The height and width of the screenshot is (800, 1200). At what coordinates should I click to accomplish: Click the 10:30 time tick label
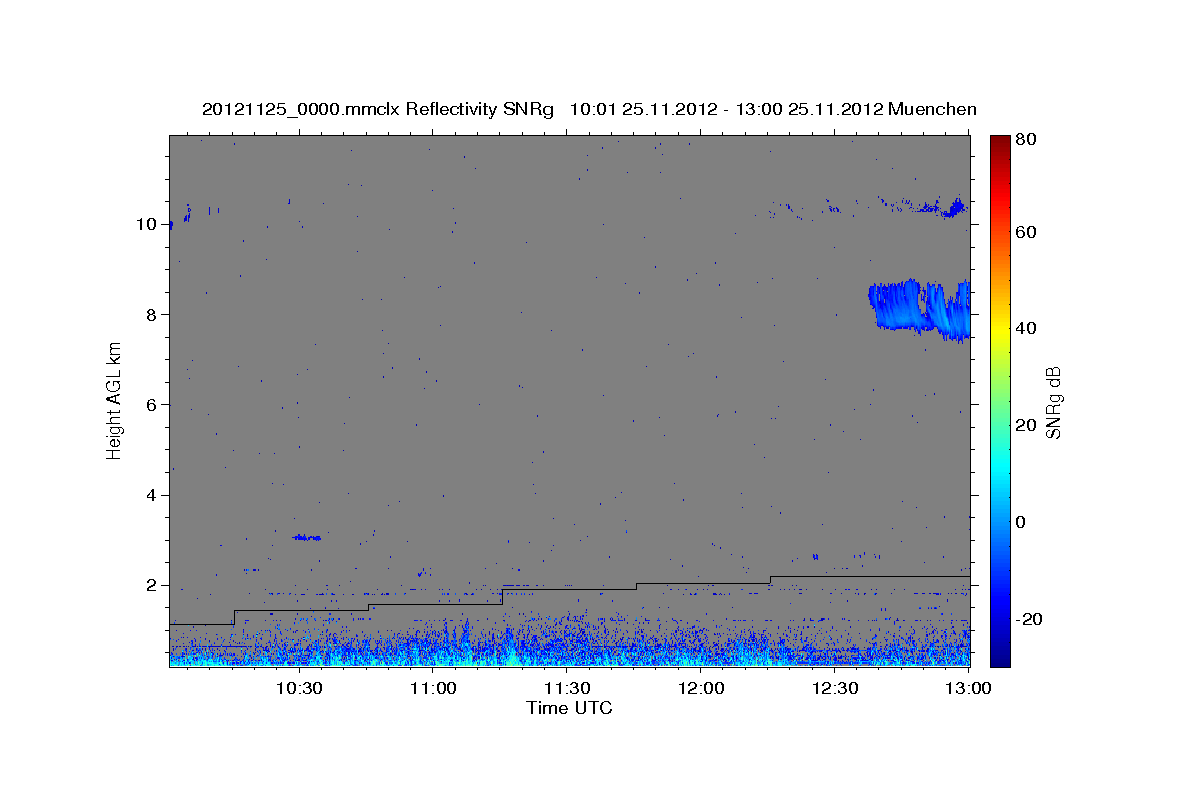tap(299, 688)
